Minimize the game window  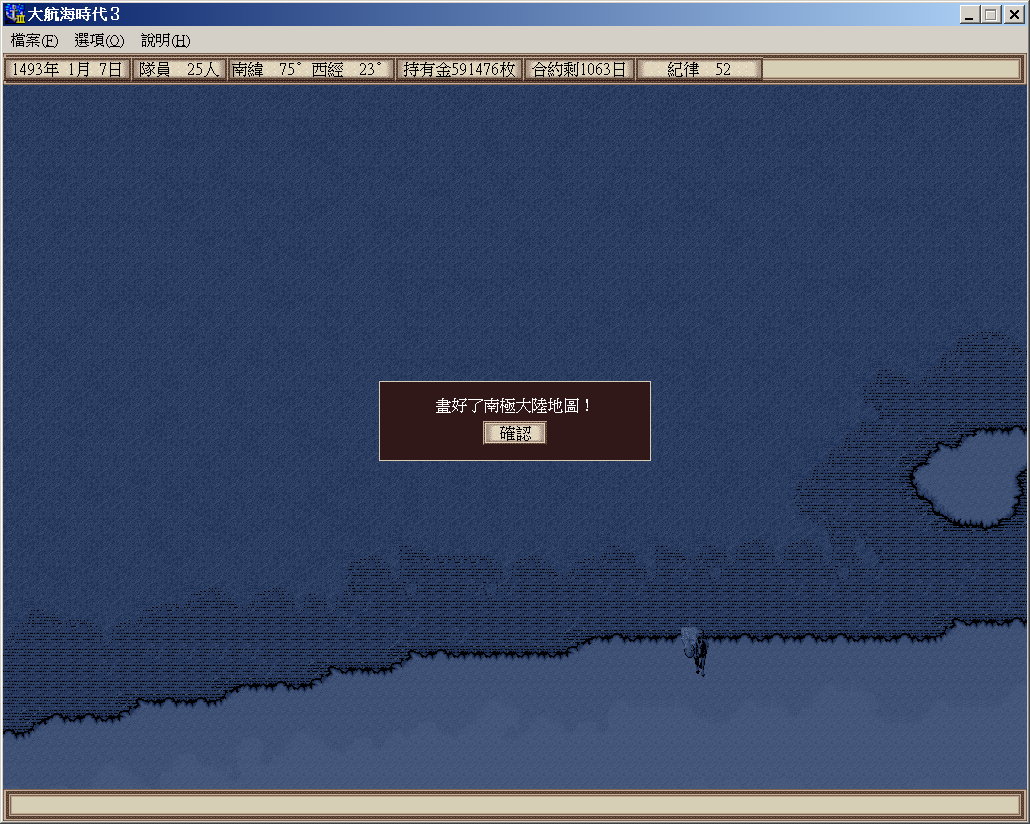click(969, 15)
